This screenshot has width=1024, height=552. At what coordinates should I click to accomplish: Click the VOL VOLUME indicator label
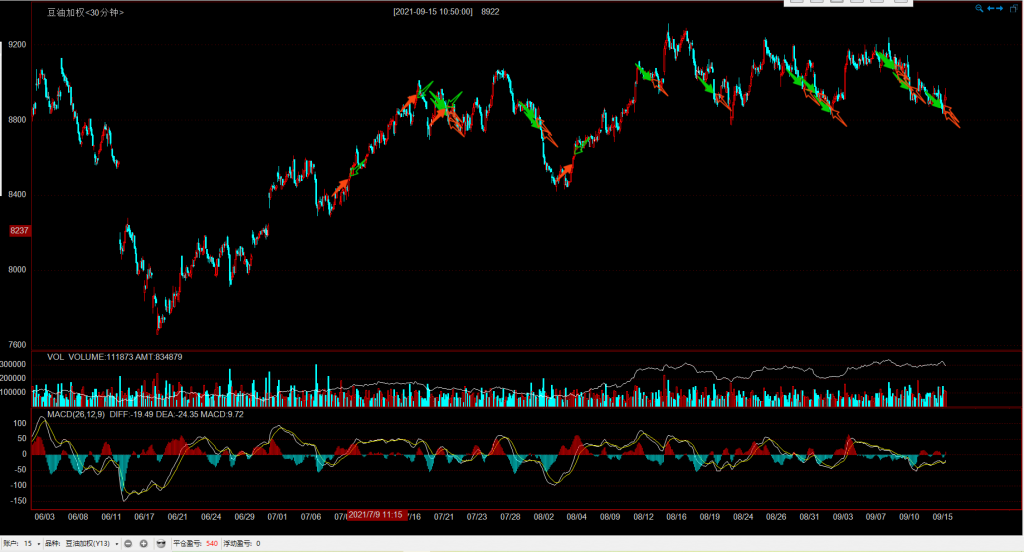[114, 357]
